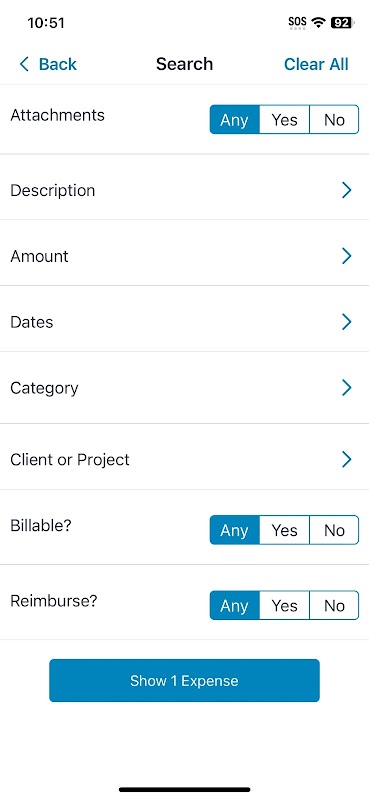This screenshot has height=800, width=369.
Task: Tap the SOS status indicator
Action: tap(298, 22)
